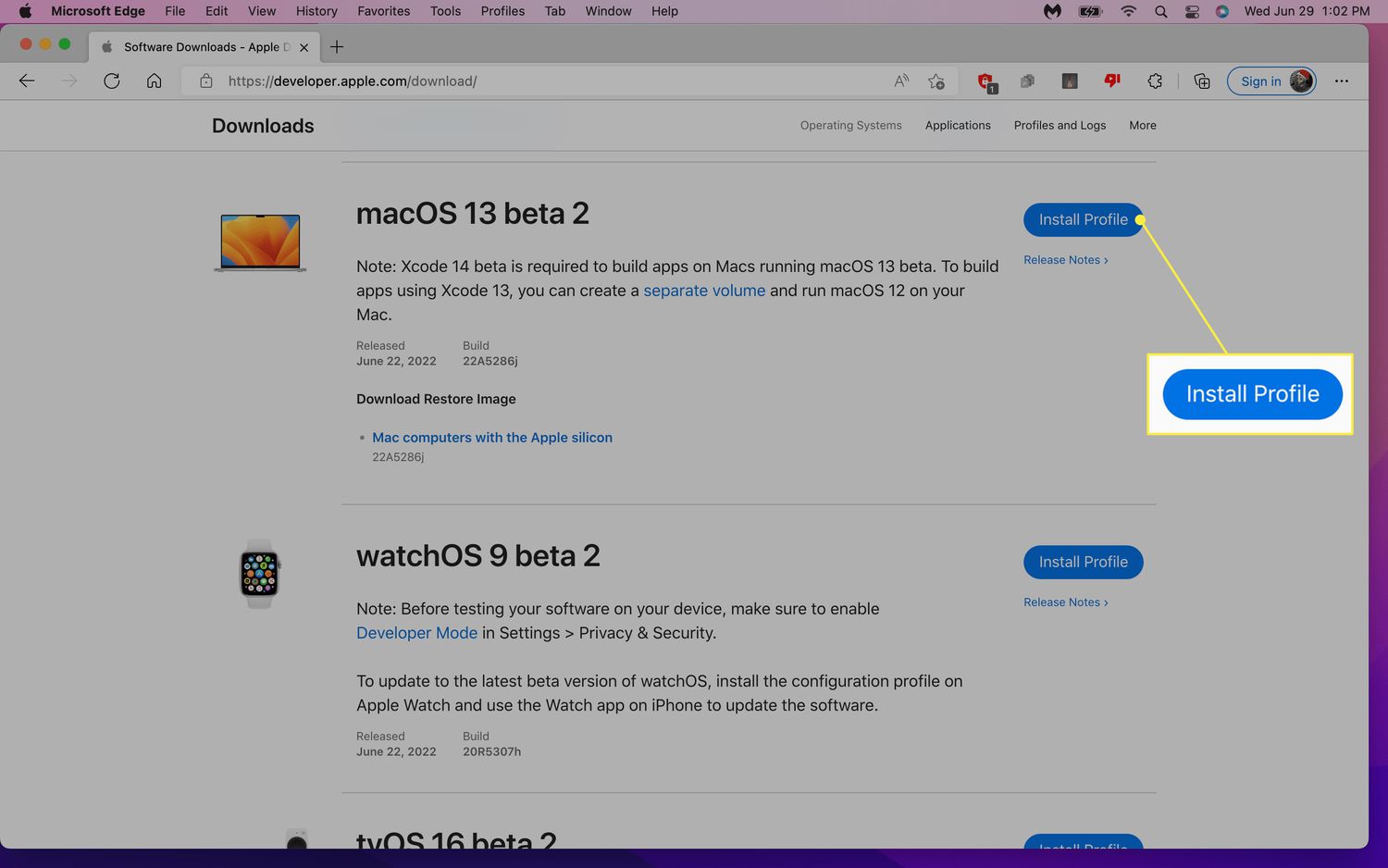Click the watchOS 9 beta 2 heading
Viewport: 1388px width, 868px height.
click(x=478, y=556)
